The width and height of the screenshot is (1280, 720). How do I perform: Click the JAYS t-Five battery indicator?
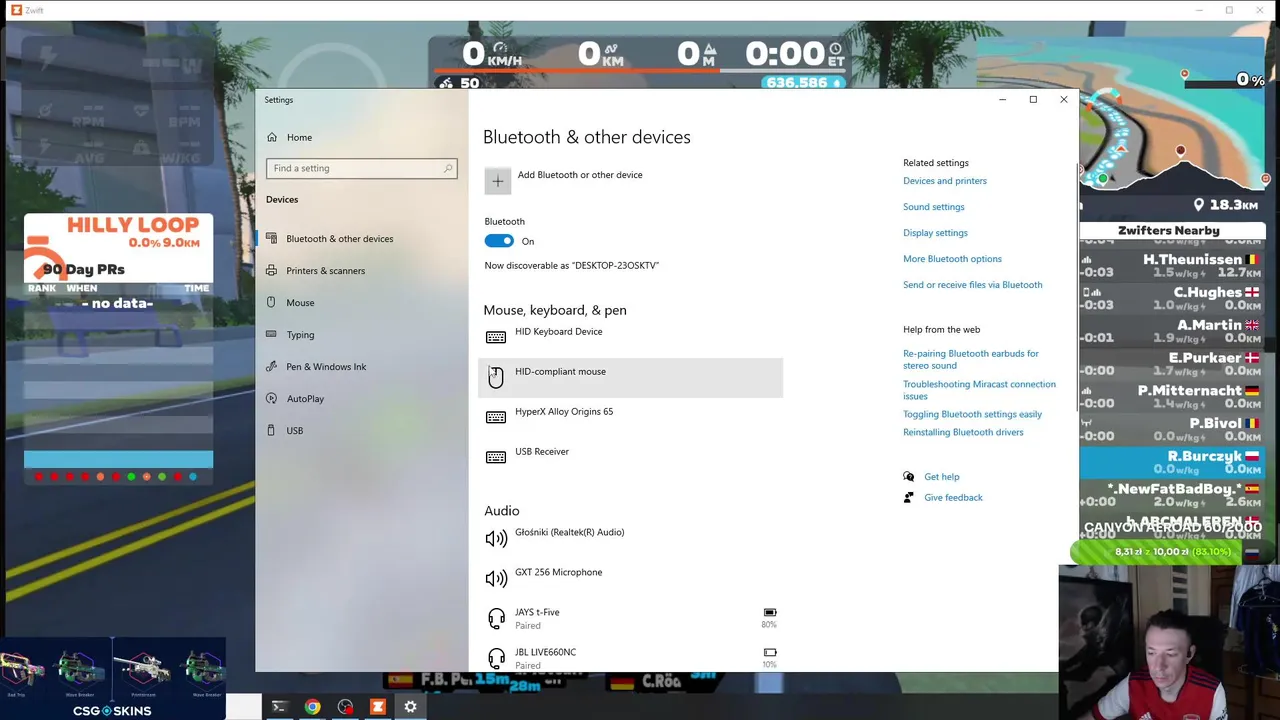click(x=769, y=618)
